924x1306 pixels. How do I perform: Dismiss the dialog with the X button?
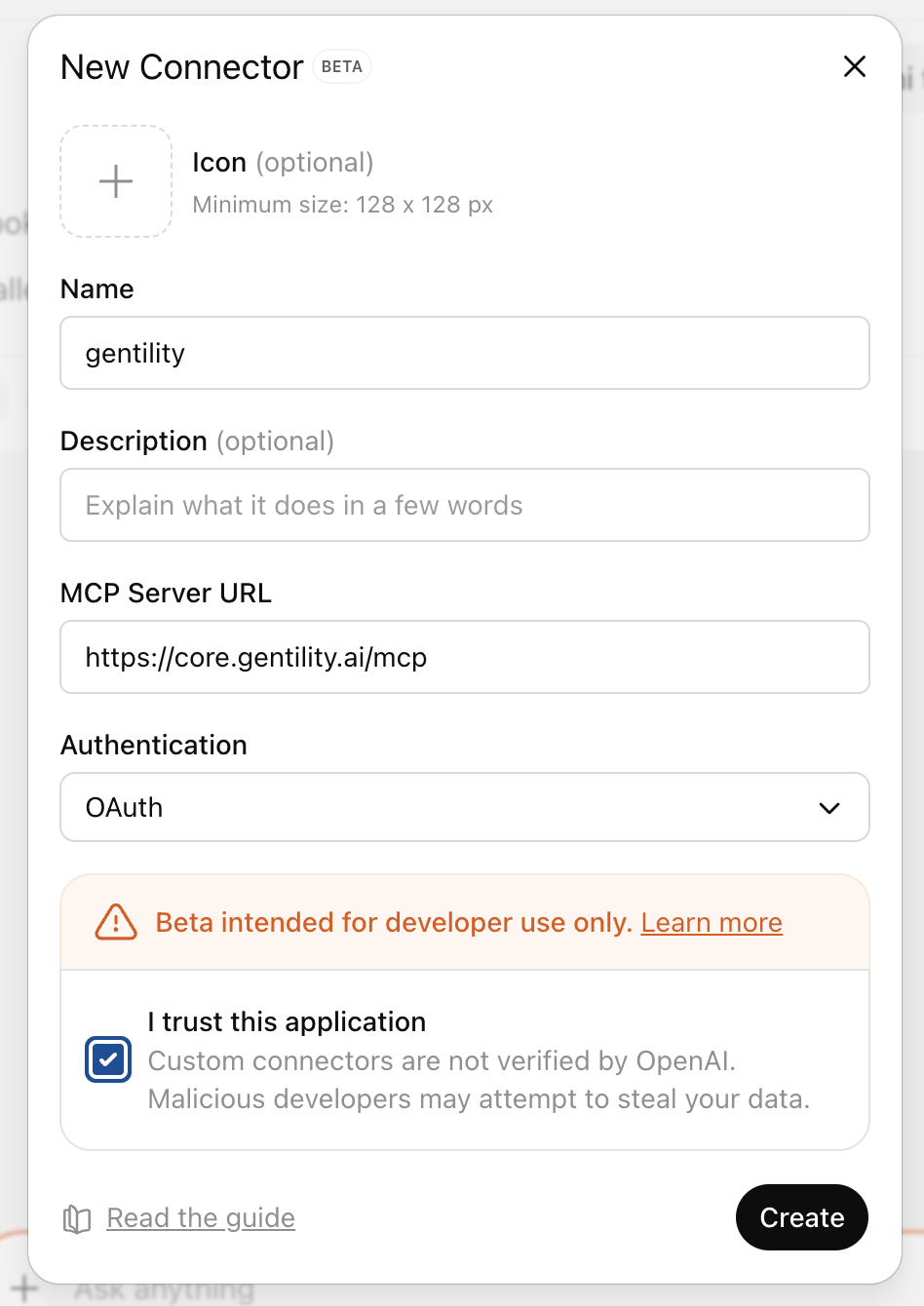tap(854, 66)
